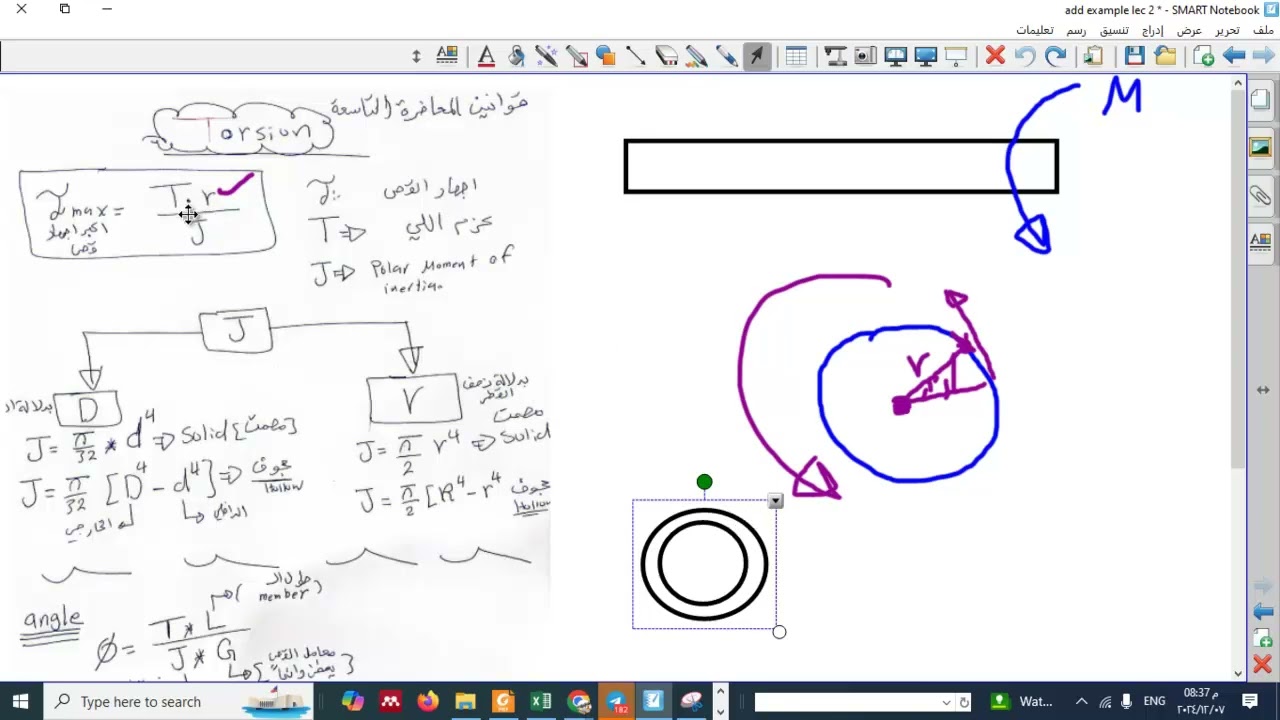Undo the last action
Screen dimensions: 1280x720
1025,57
